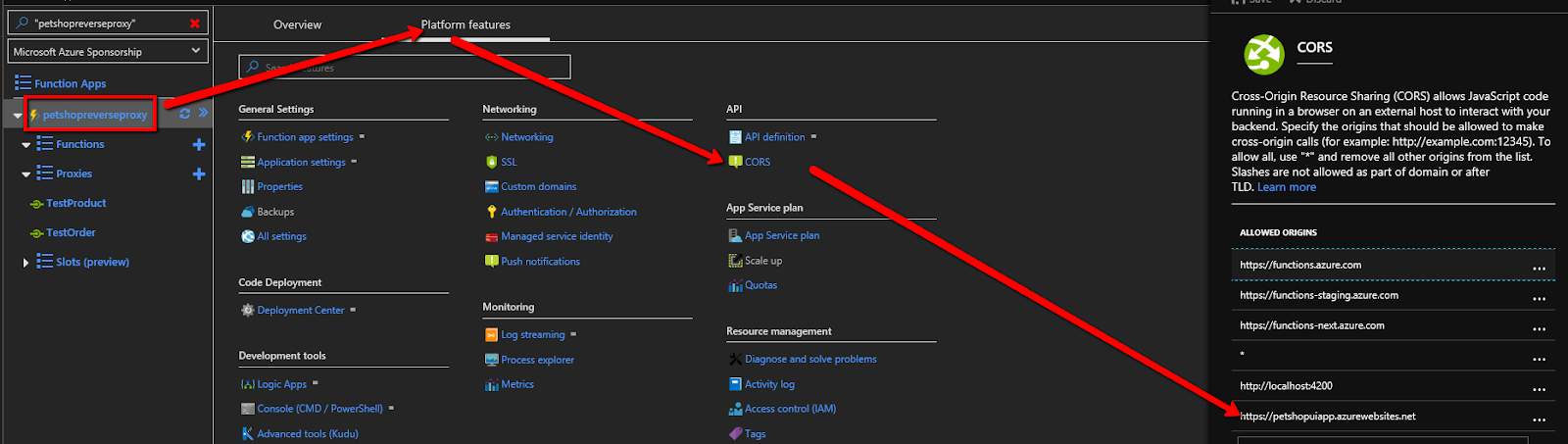
Task: Click the Diagnose and solve problems icon
Action: (x=735, y=359)
